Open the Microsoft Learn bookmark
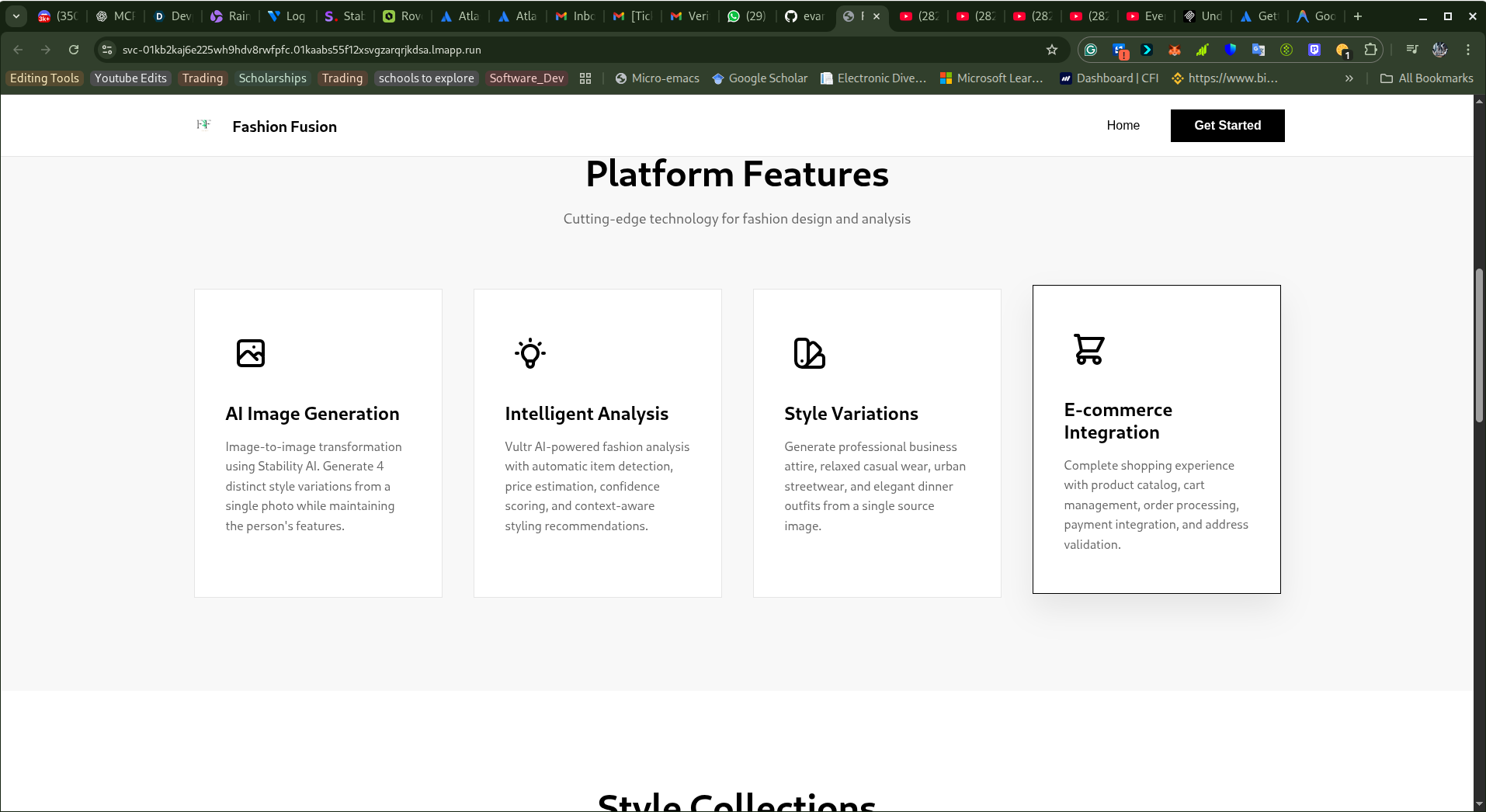Image resolution: width=1486 pixels, height=812 pixels. pyautogui.click(x=991, y=78)
